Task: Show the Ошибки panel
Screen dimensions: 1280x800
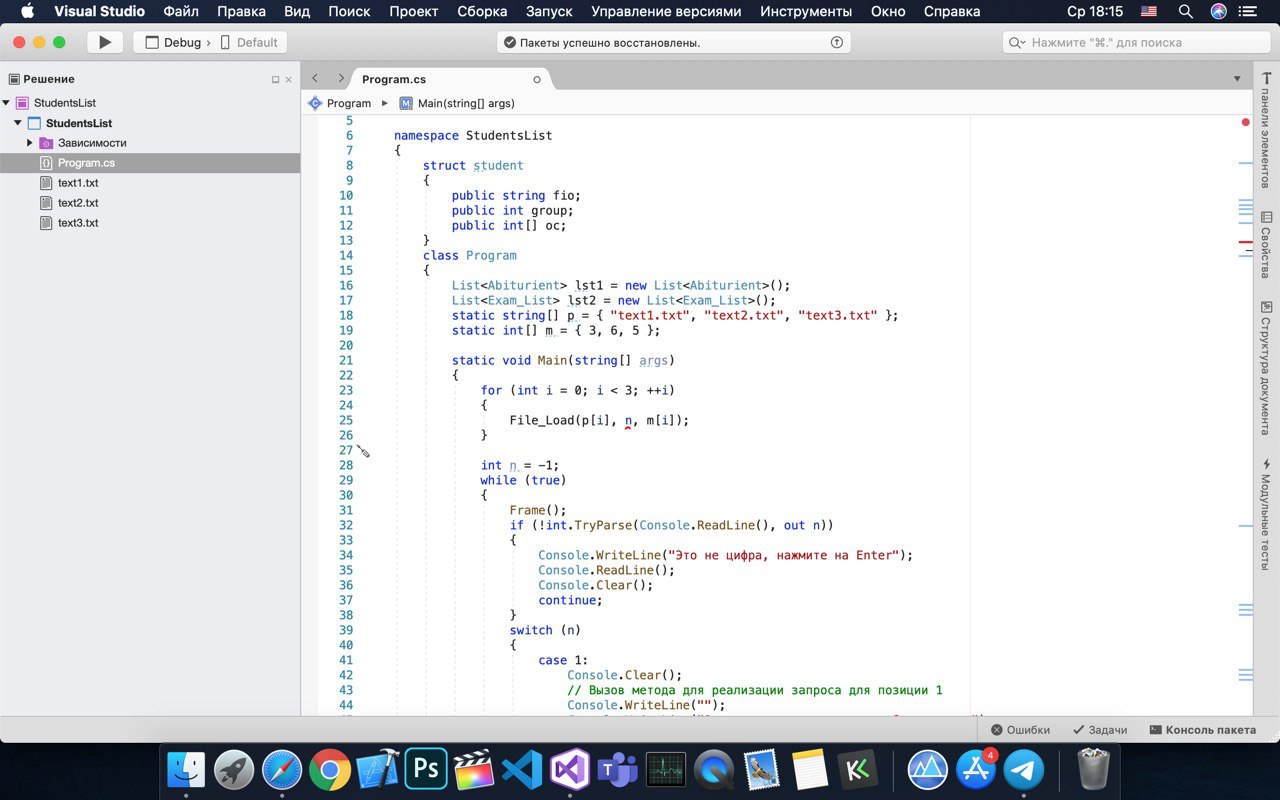Action: (1019, 730)
